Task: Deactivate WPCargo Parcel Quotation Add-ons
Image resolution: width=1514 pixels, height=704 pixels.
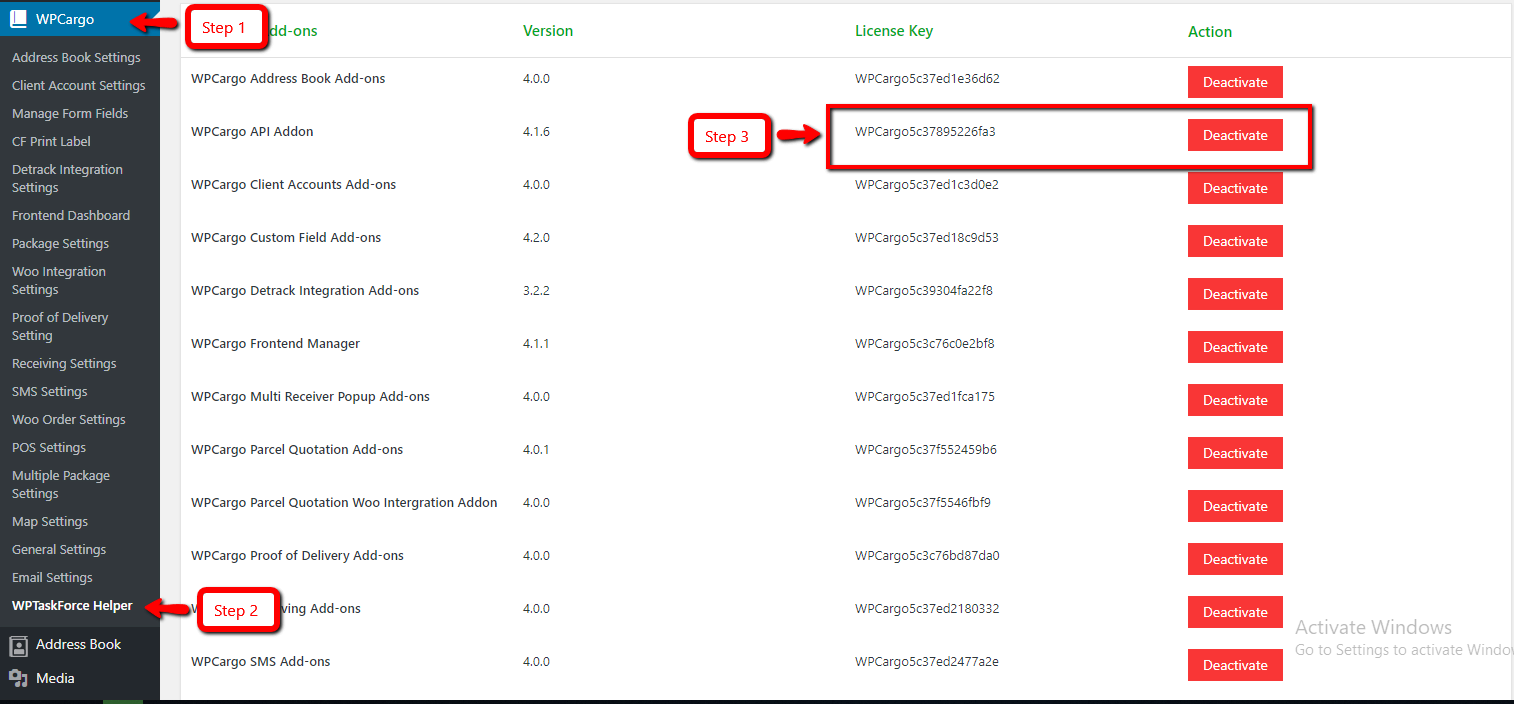Action: 1234,453
